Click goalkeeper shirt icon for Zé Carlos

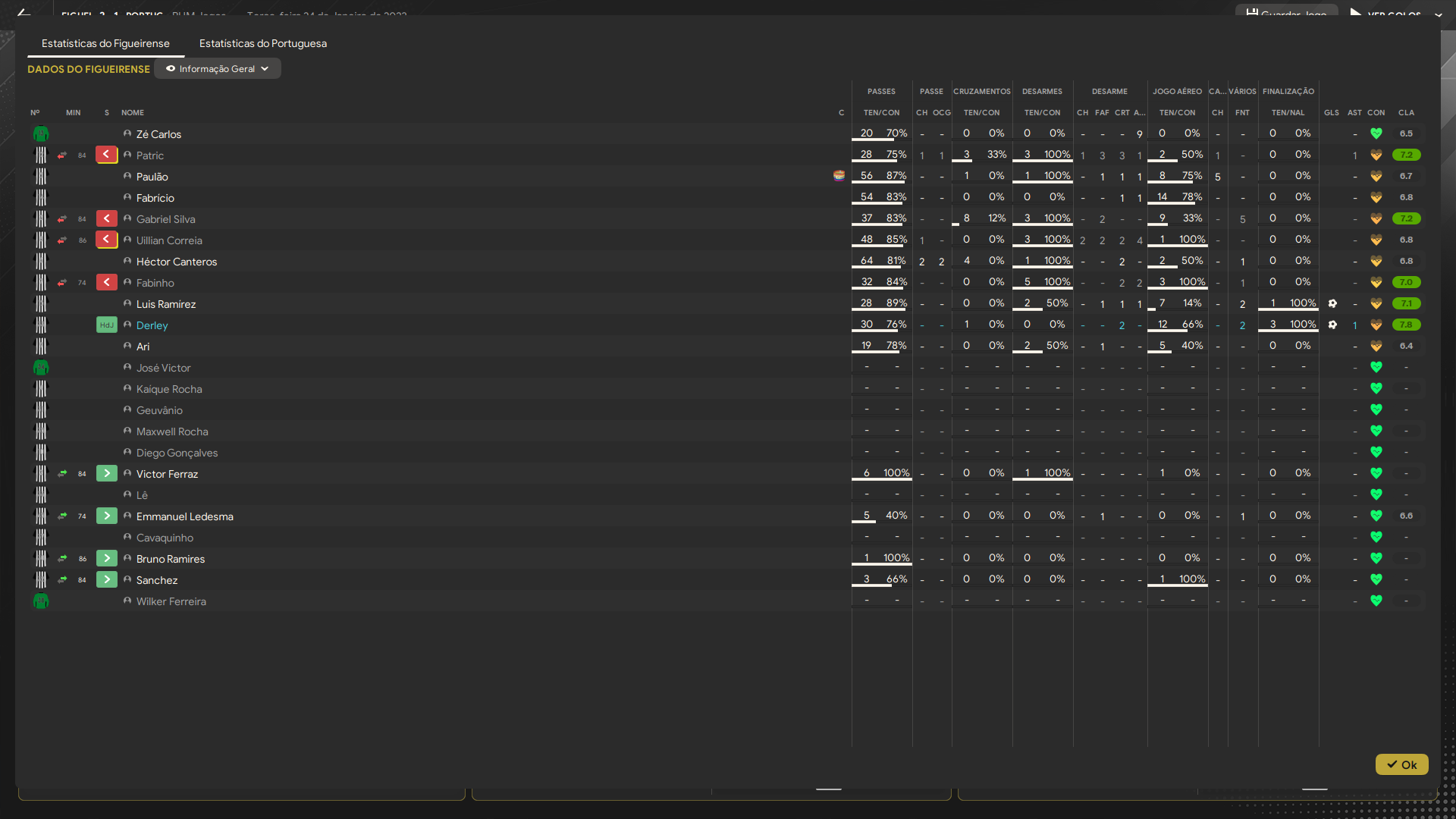point(41,134)
